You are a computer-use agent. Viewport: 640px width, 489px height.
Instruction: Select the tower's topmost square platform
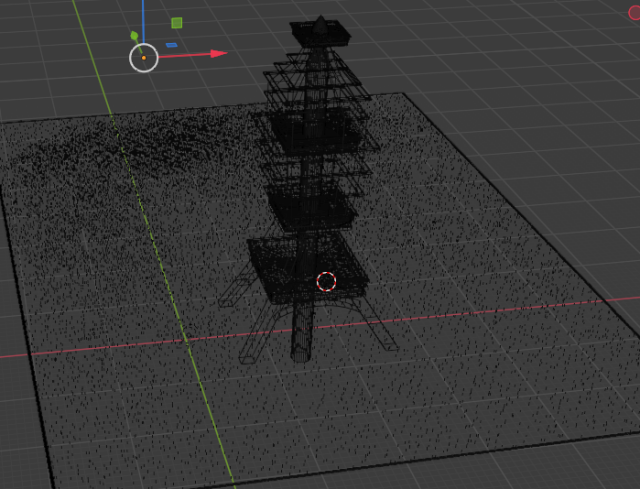[x=320, y=33]
